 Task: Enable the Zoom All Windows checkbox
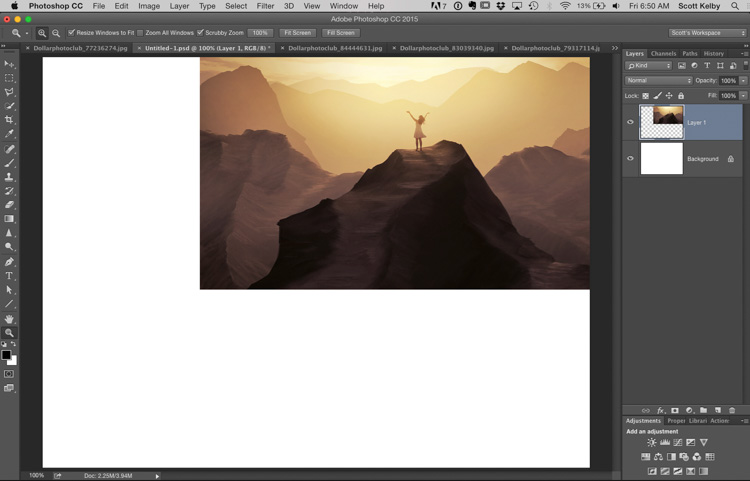click(x=140, y=33)
